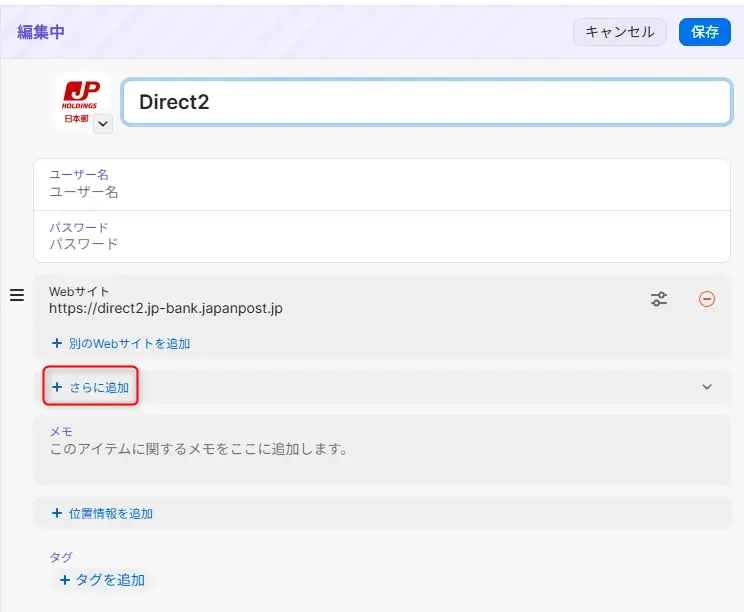The width and height of the screenshot is (744, 612).
Task: Click the Cancel (キャンセル) button
Action: point(619,32)
